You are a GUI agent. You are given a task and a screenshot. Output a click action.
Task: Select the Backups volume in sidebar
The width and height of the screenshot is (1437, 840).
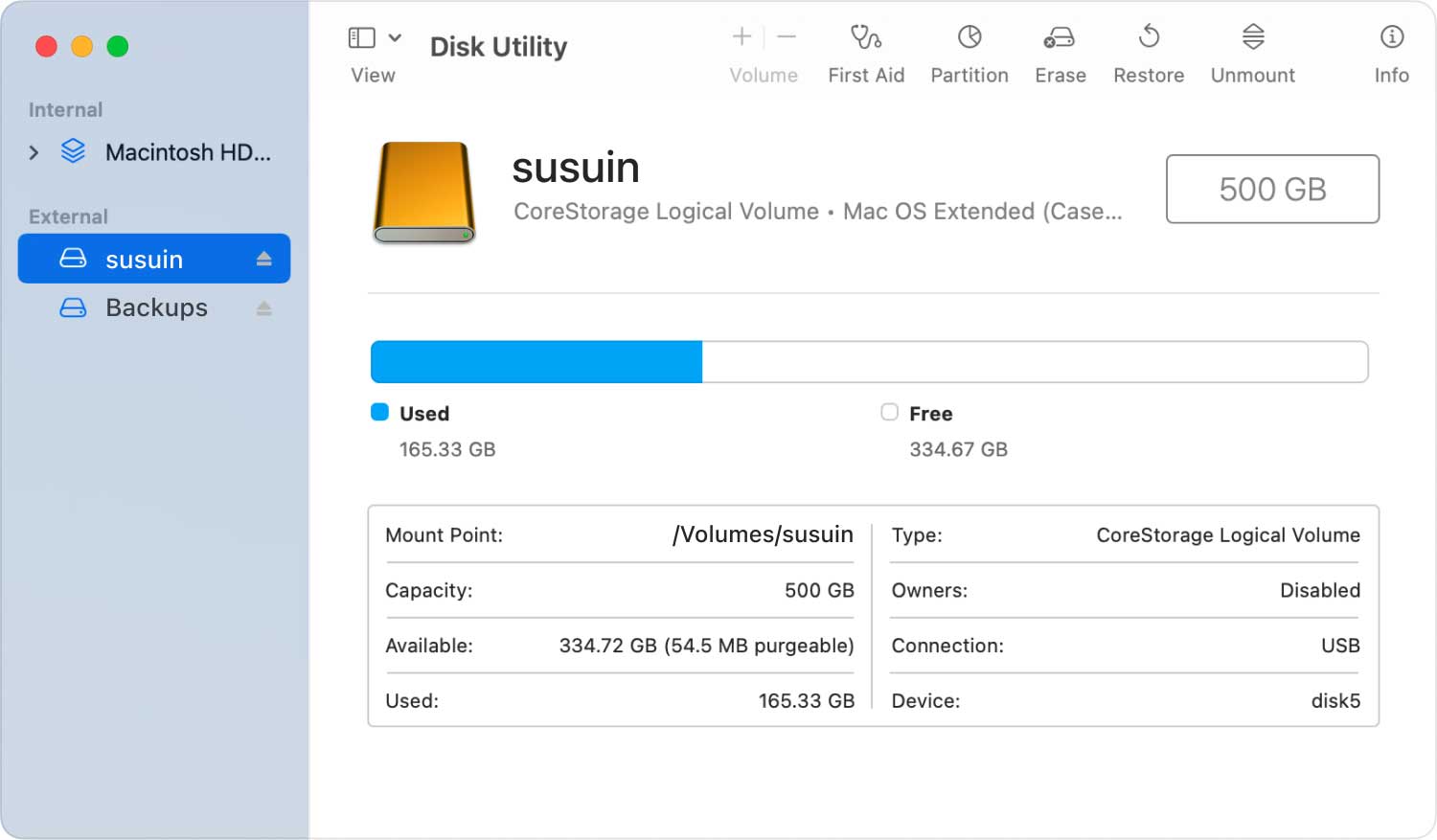coord(154,307)
